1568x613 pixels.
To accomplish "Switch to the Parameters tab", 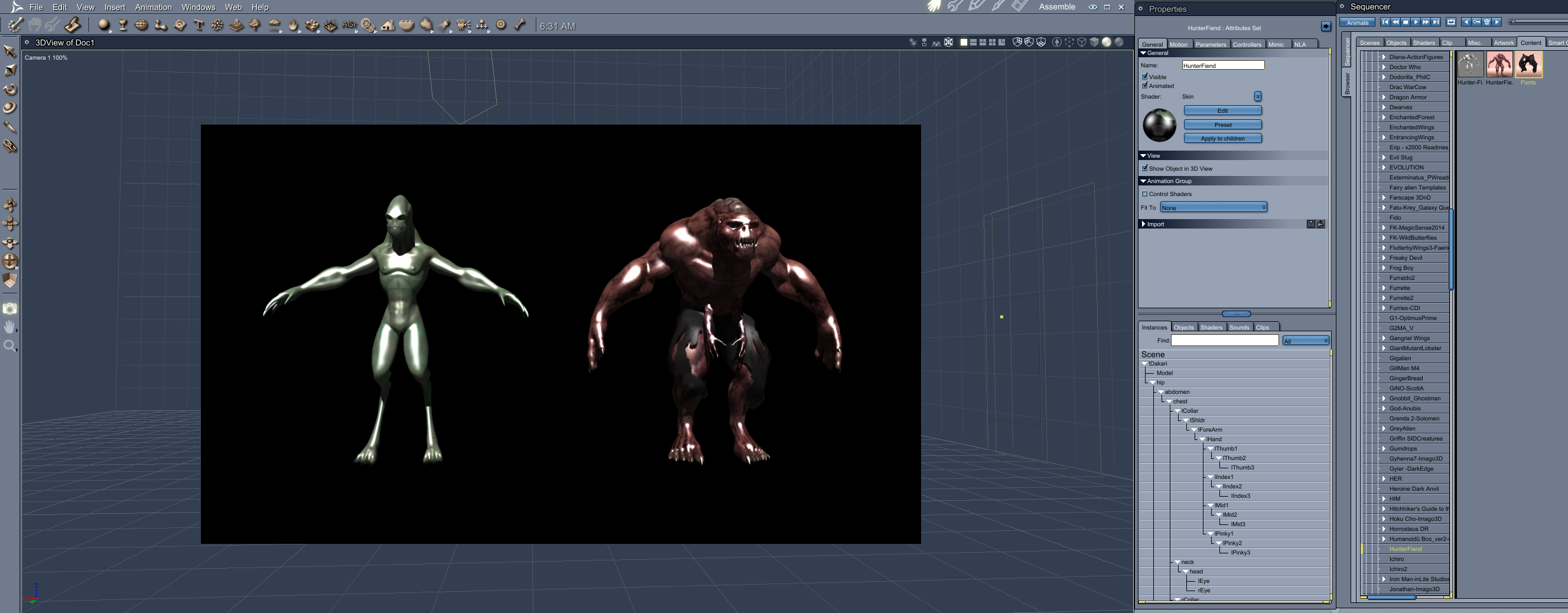I will point(1211,44).
